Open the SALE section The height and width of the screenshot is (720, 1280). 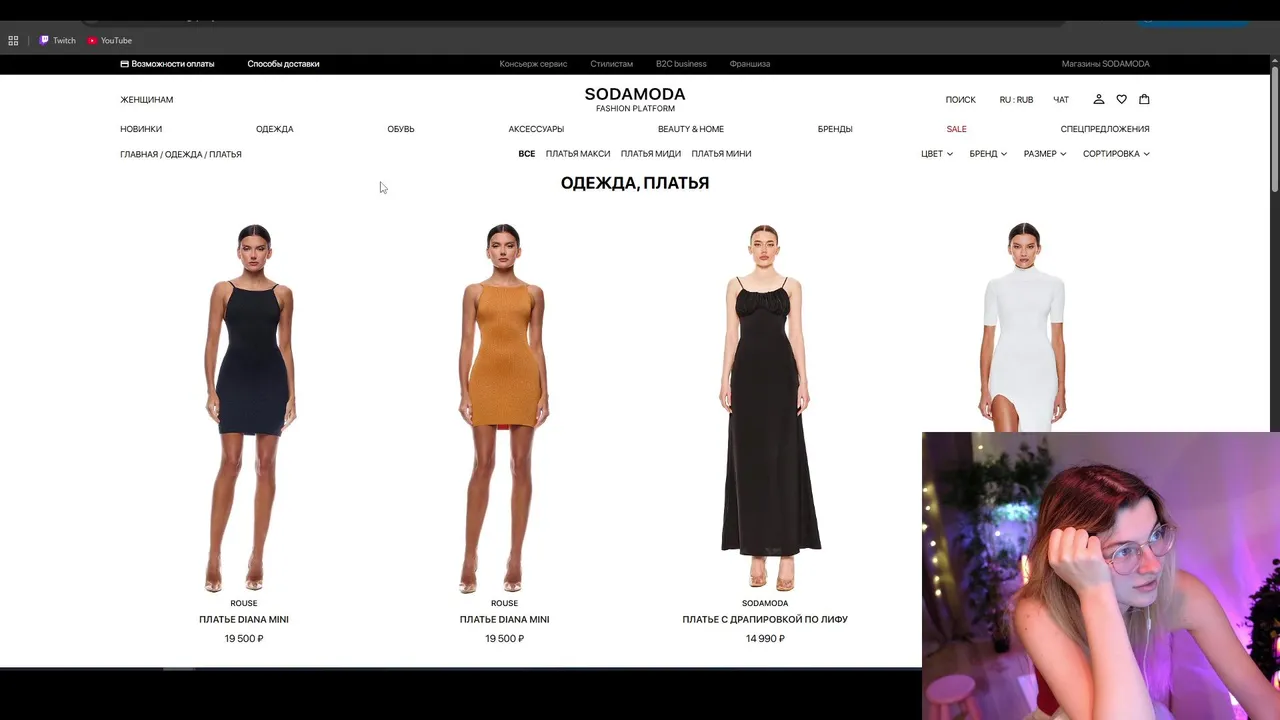pos(957,129)
